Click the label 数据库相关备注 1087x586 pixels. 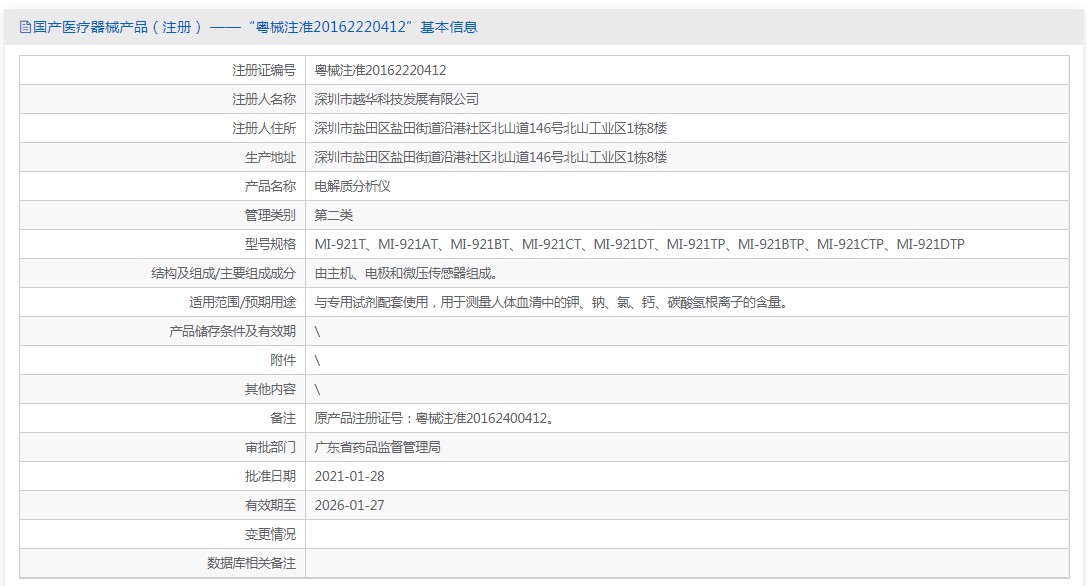tap(251, 563)
